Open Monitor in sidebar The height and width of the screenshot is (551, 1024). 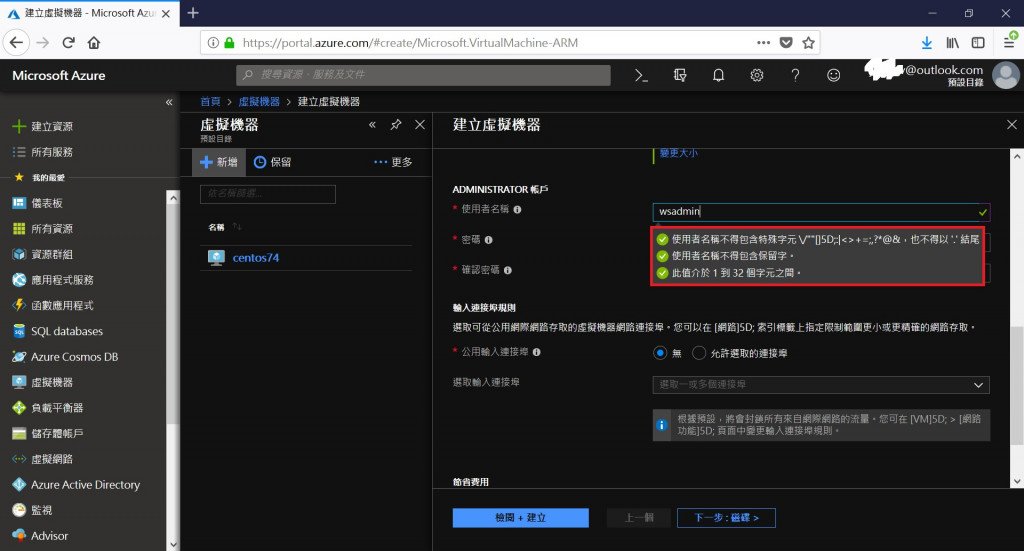[x=33, y=510]
